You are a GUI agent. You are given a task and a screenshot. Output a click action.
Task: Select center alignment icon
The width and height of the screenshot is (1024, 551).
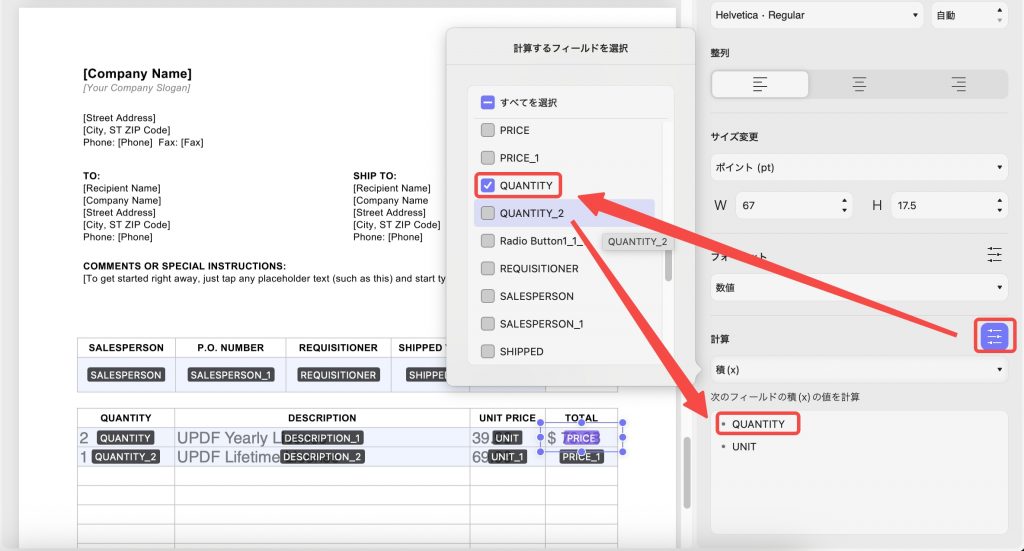(x=859, y=84)
